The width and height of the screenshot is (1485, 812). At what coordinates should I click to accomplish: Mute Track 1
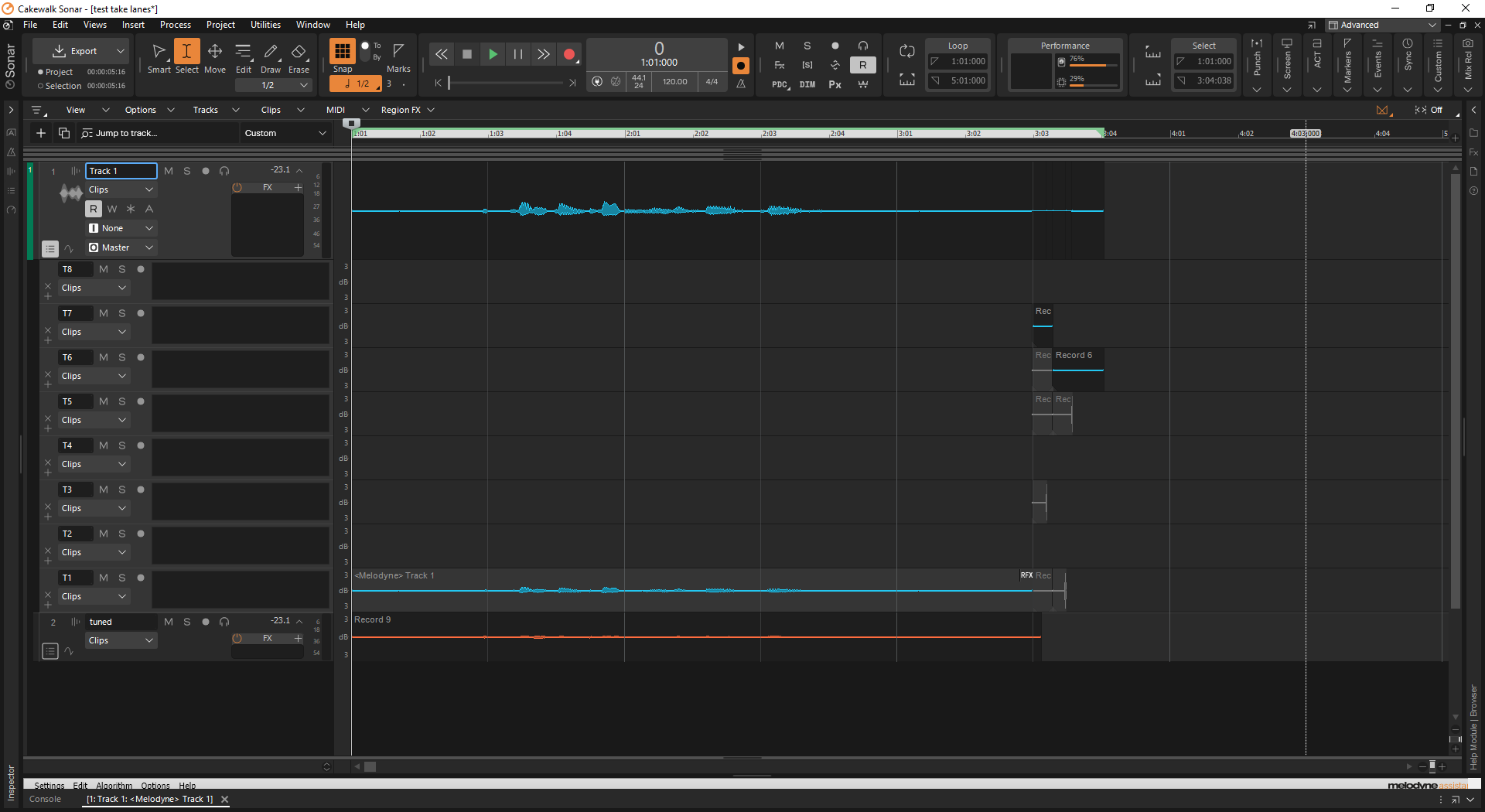(x=169, y=171)
